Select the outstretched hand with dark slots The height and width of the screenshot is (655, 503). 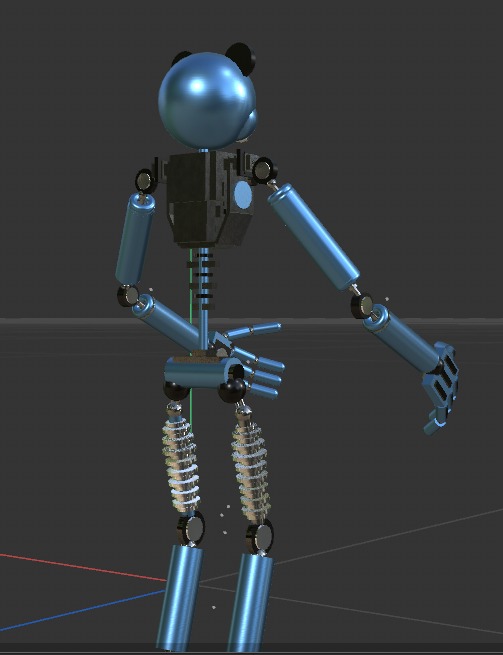coord(441,388)
